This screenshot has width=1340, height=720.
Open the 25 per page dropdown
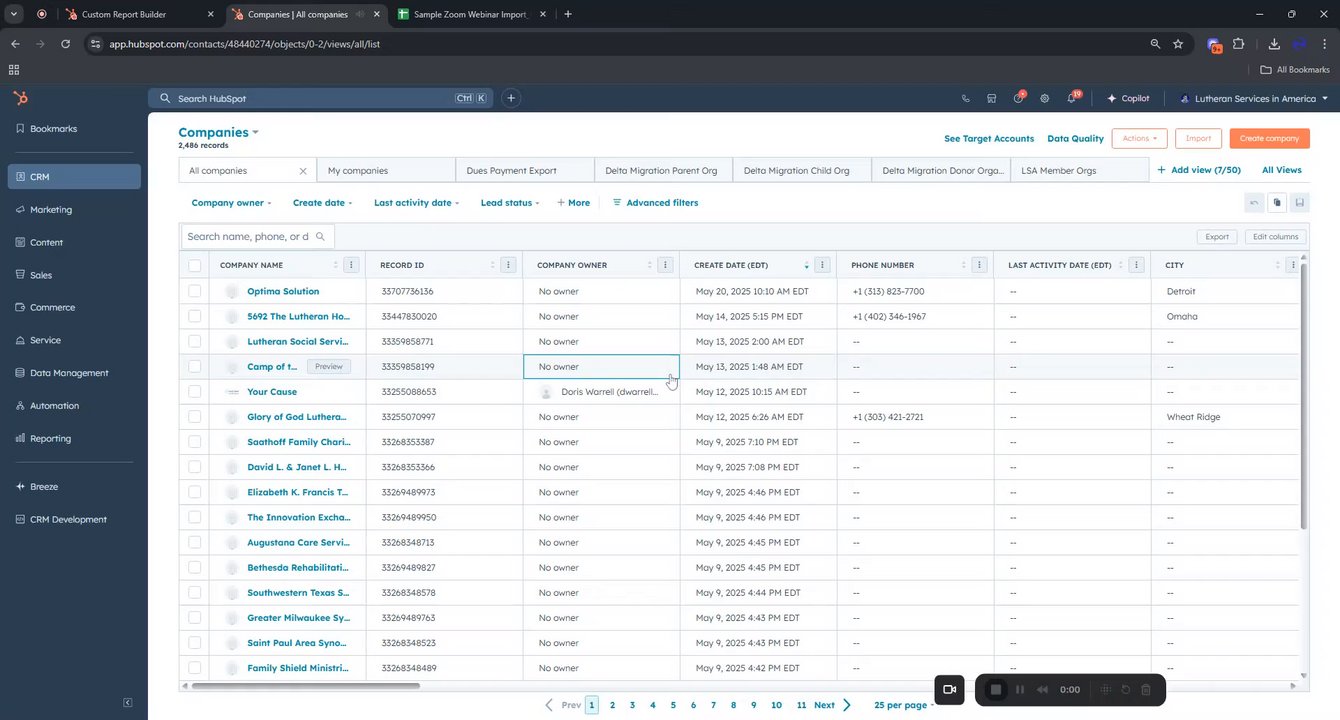(x=904, y=705)
